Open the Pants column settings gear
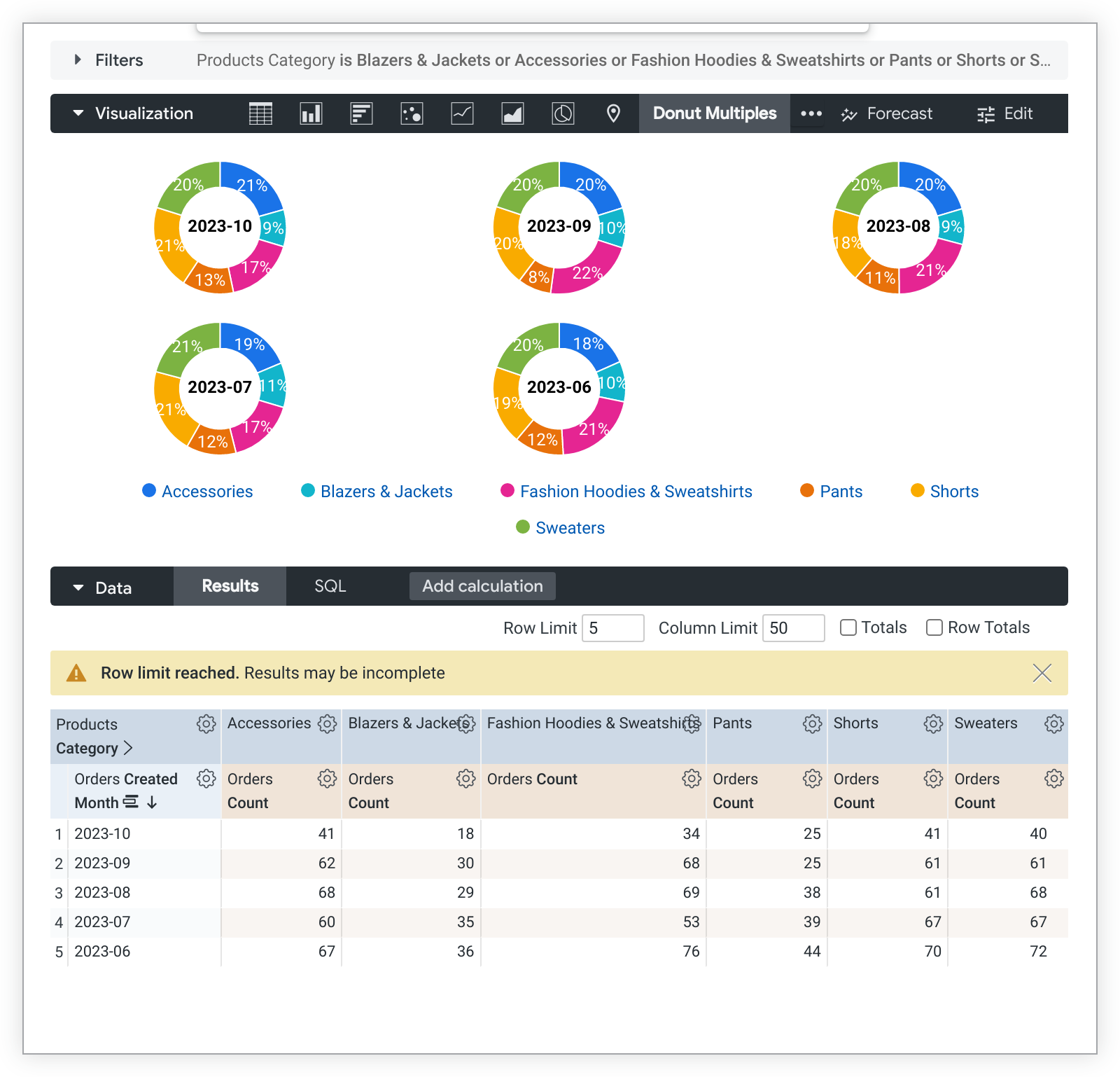 click(812, 724)
